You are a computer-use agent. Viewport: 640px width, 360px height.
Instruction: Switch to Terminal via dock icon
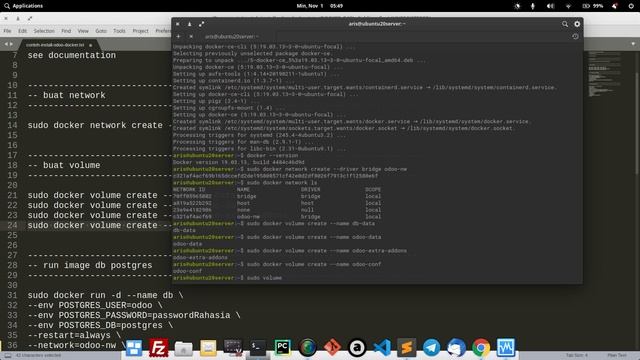coord(258,347)
